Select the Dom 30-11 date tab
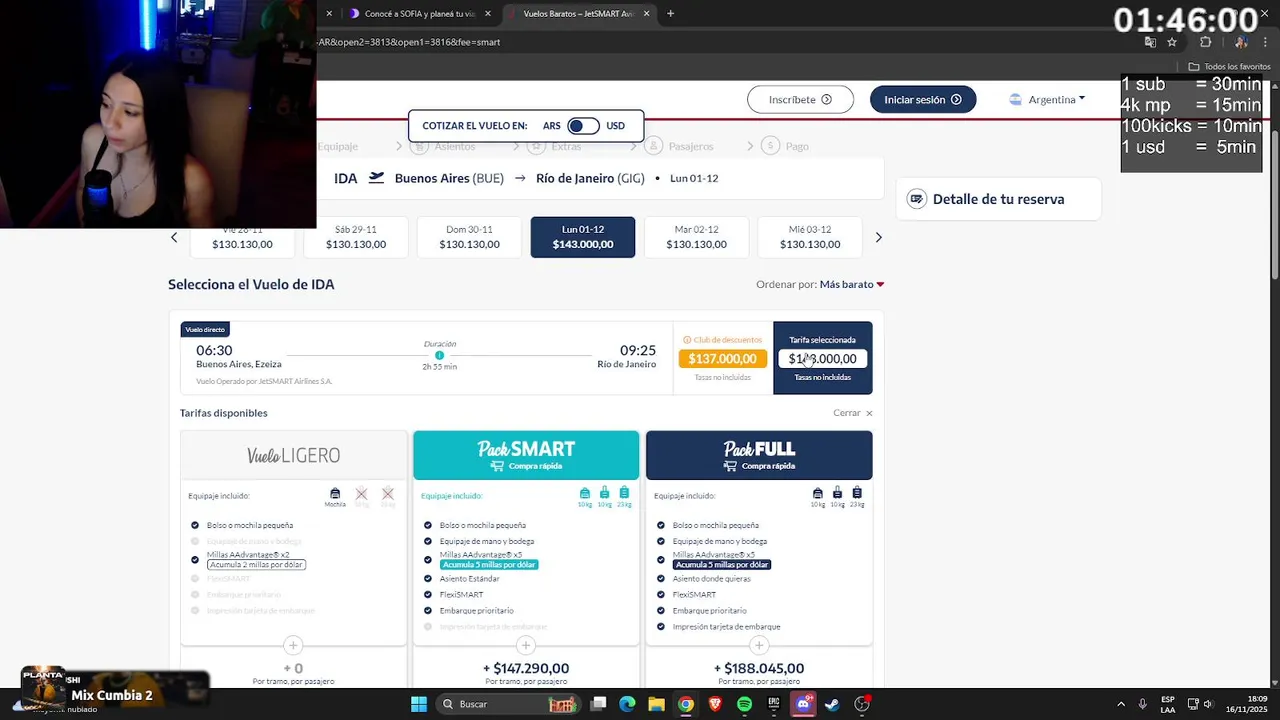1280x720 pixels. pos(469,237)
